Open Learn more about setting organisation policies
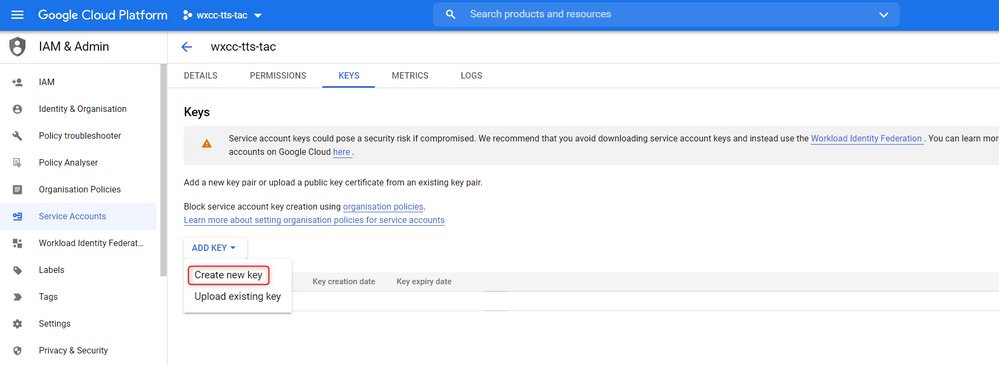Screen dimensions: 999x365 (x=314, y=220)
